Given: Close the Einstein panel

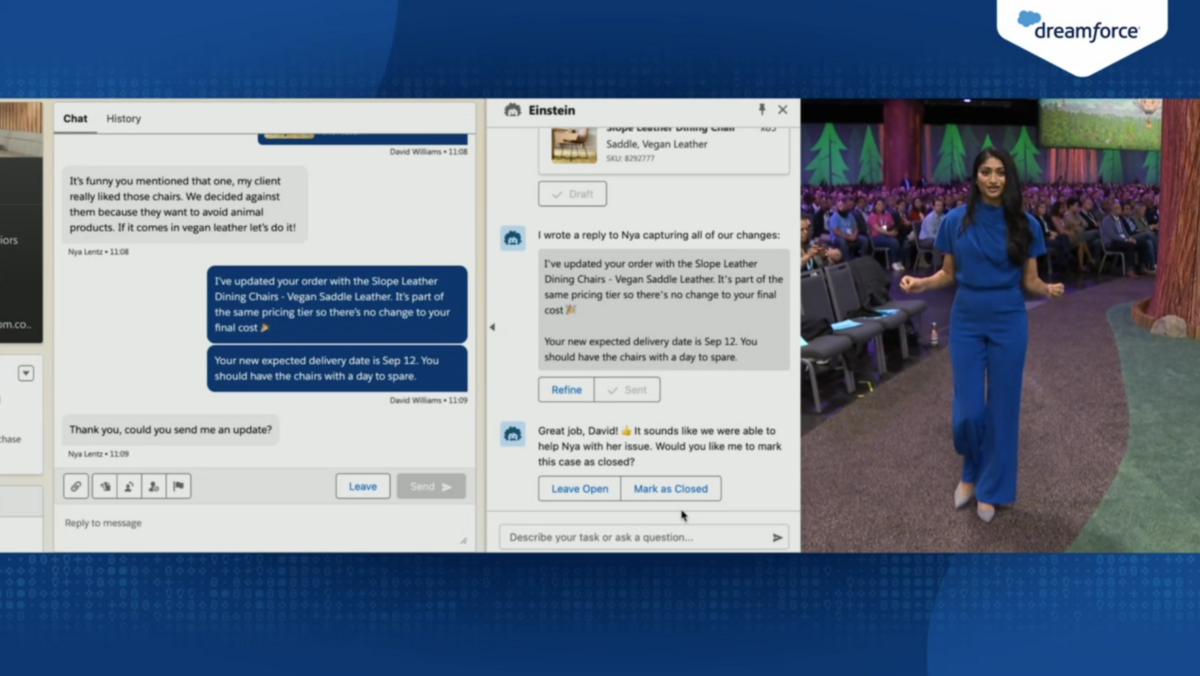Looking at the screenshot, I should (x=783, y=110).
